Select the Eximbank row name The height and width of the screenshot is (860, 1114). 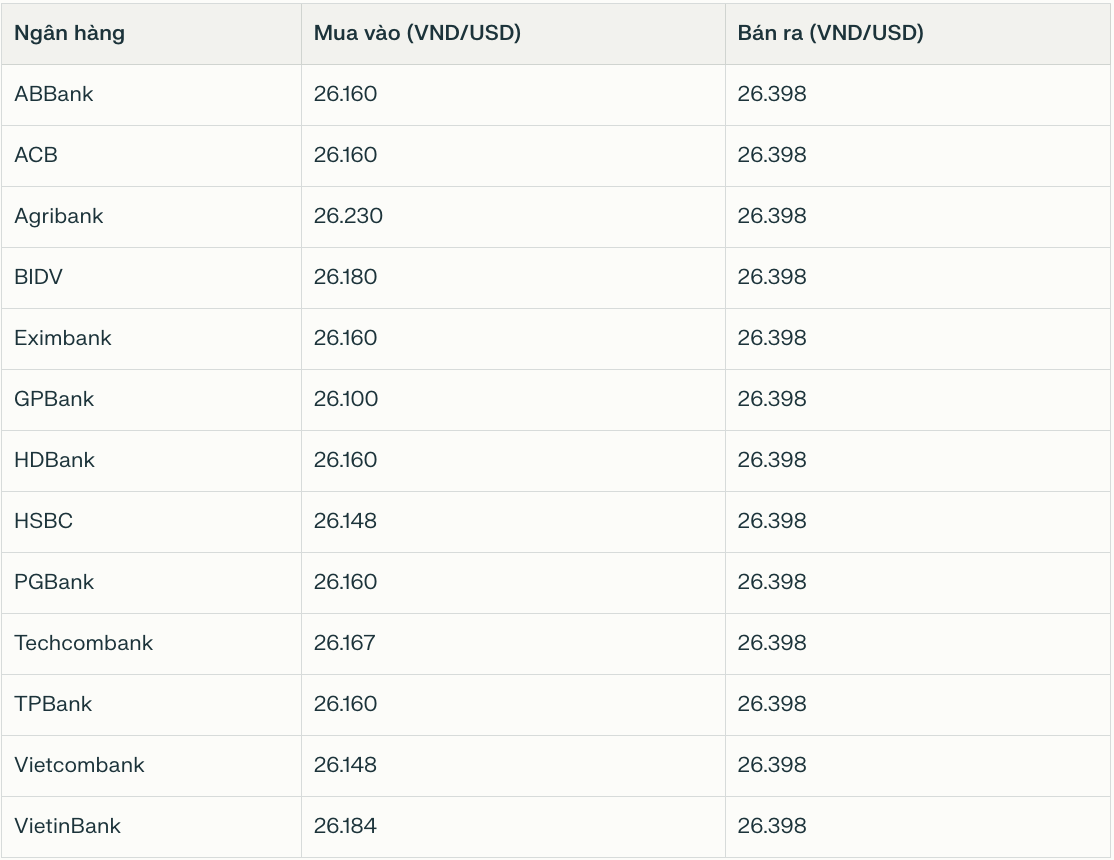[x=63, y=338]
